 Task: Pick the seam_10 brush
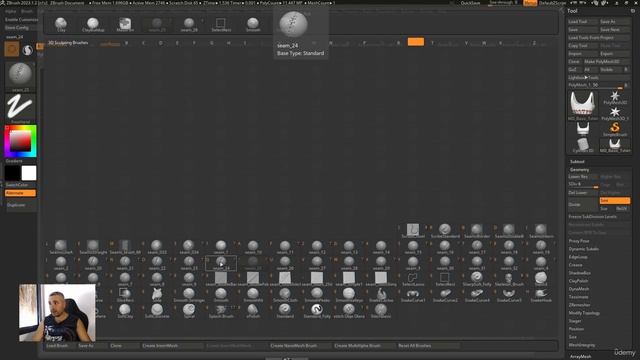253,247
